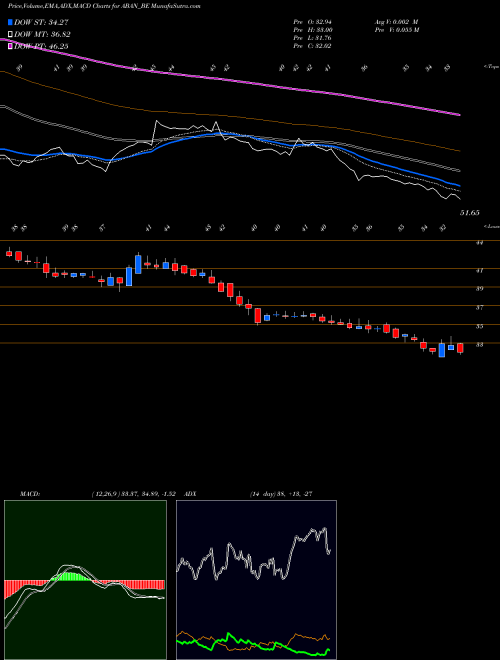The height and width of the screenshot is (660, 500).
Task: Click the 41 price axis label
Action: click(479, 271)
